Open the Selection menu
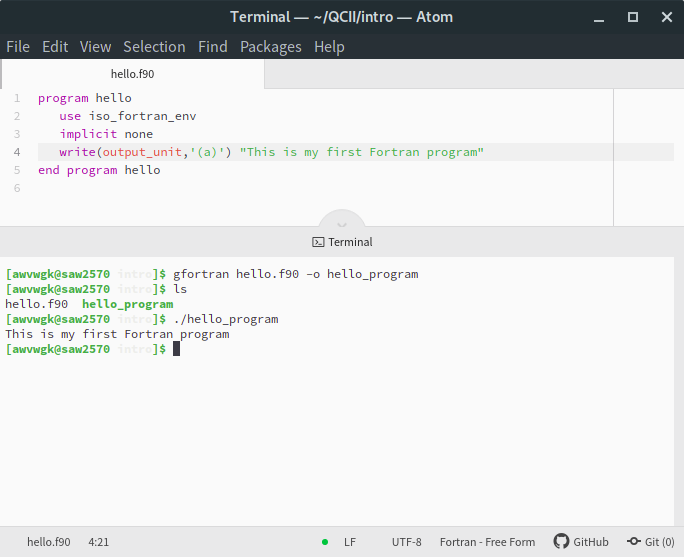684x557 pixels. [x=154, y=47]
